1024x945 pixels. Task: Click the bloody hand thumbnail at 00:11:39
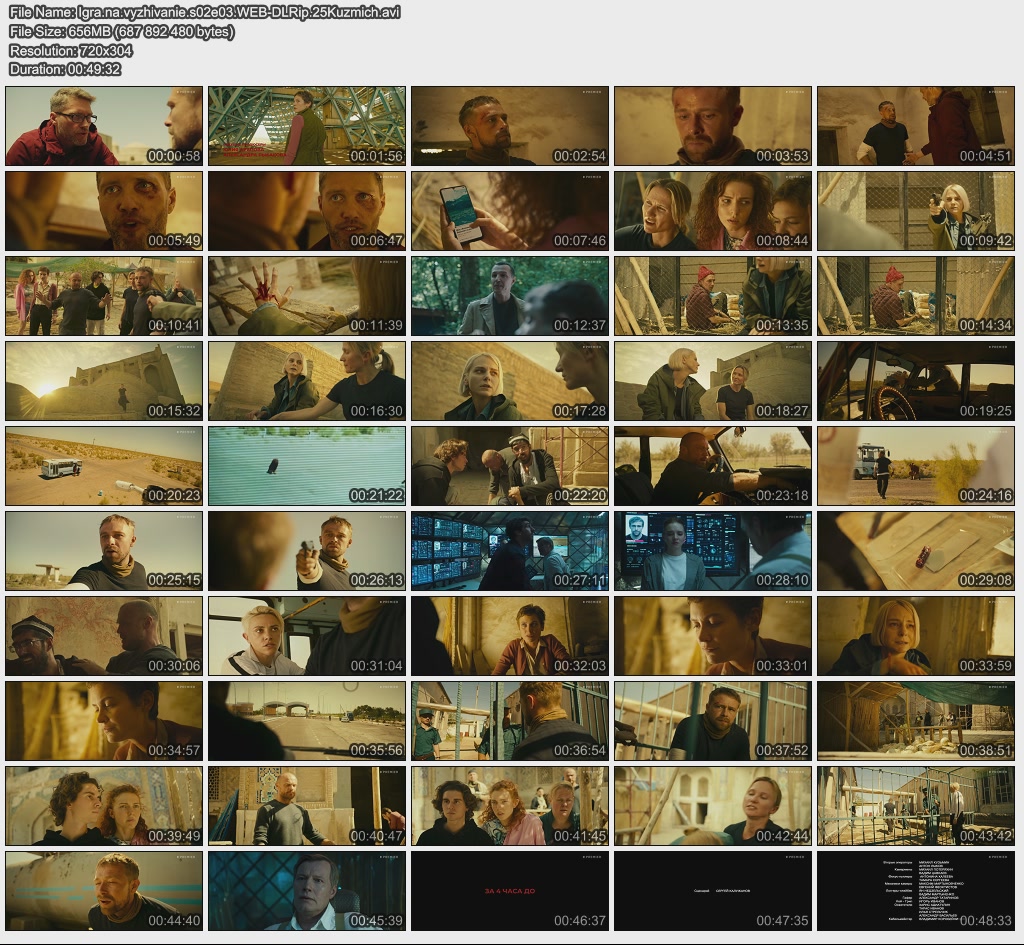[307, 296]
